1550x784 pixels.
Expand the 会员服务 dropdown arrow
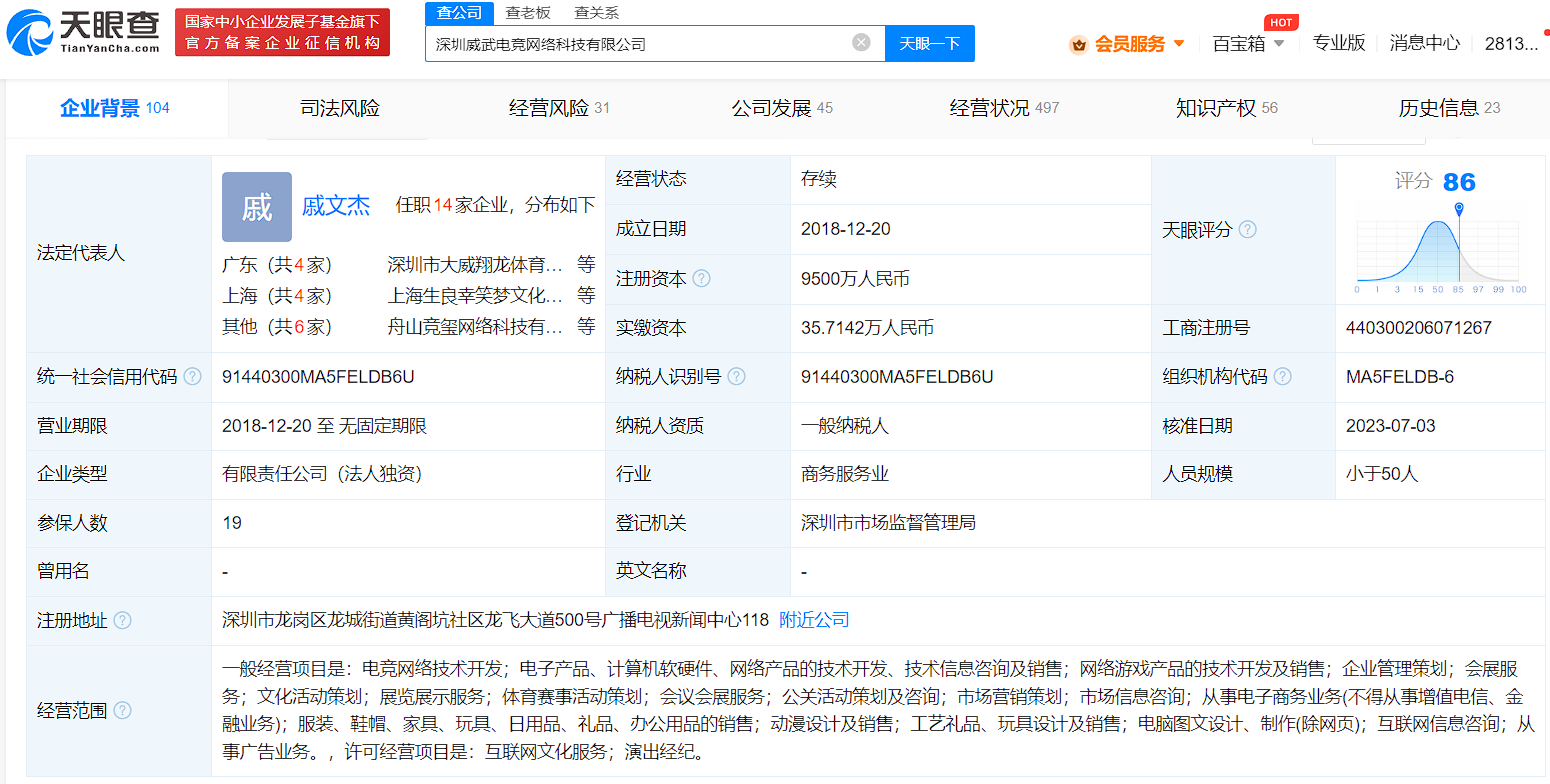point(1179,44)
